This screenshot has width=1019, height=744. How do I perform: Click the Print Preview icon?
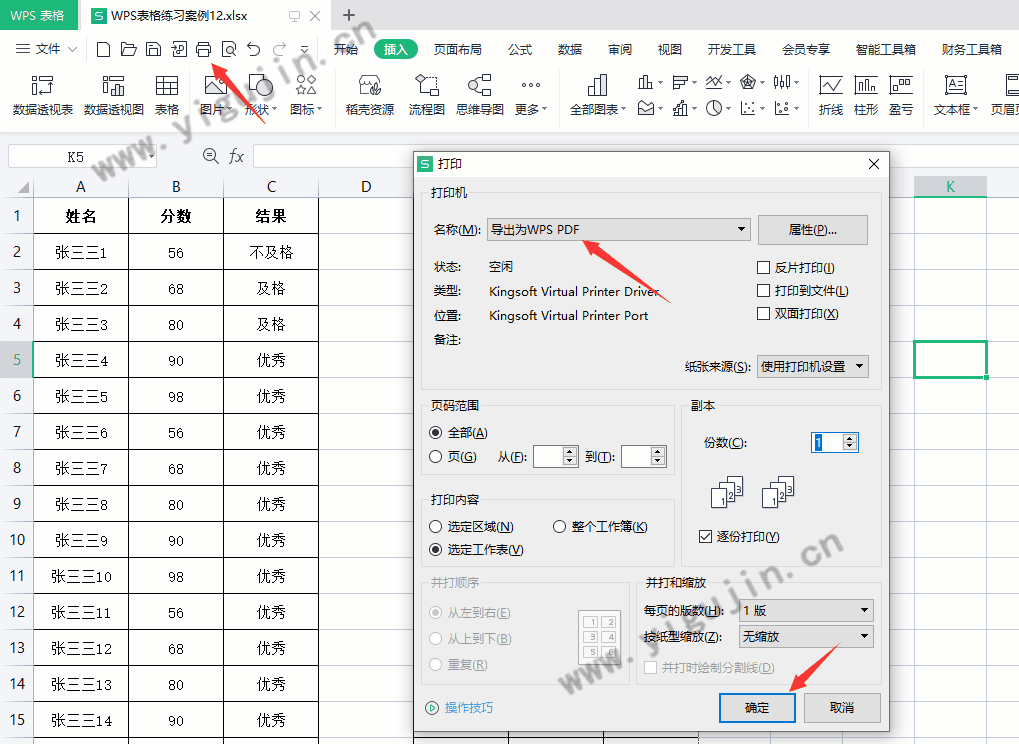pos(229,49)
